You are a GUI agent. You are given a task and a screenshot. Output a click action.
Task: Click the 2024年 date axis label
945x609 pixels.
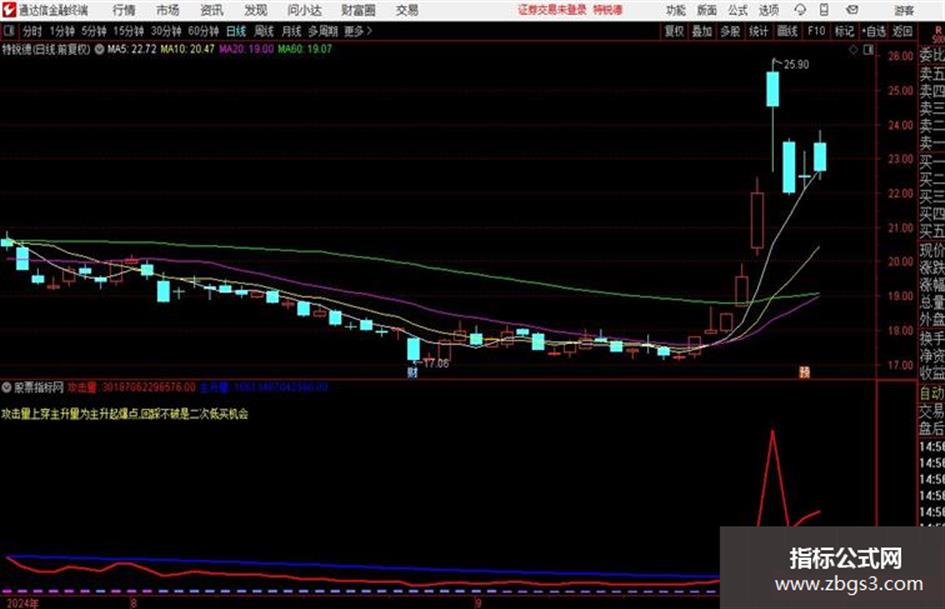pos(22,603)
